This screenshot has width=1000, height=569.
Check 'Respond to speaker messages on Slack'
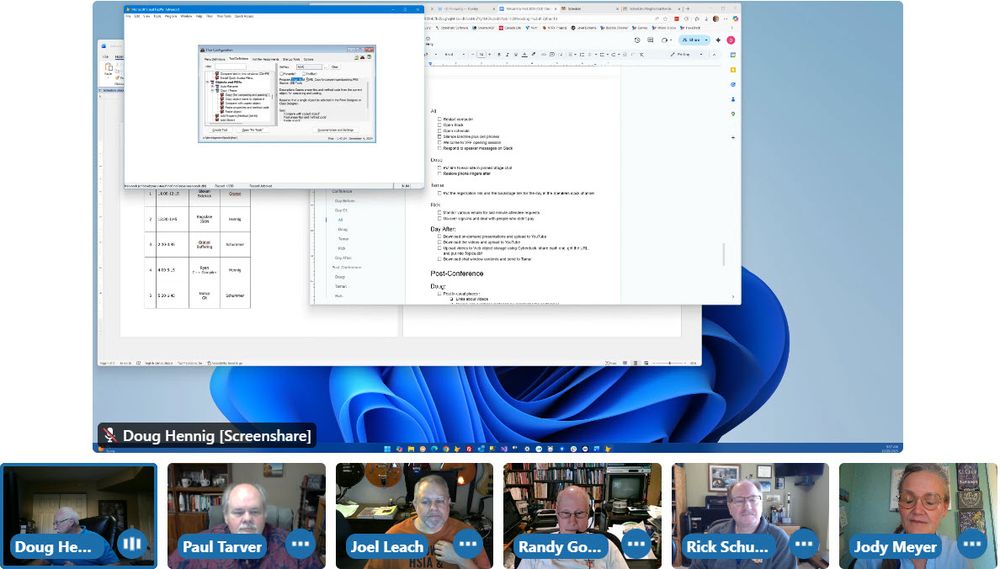(439, 148)
